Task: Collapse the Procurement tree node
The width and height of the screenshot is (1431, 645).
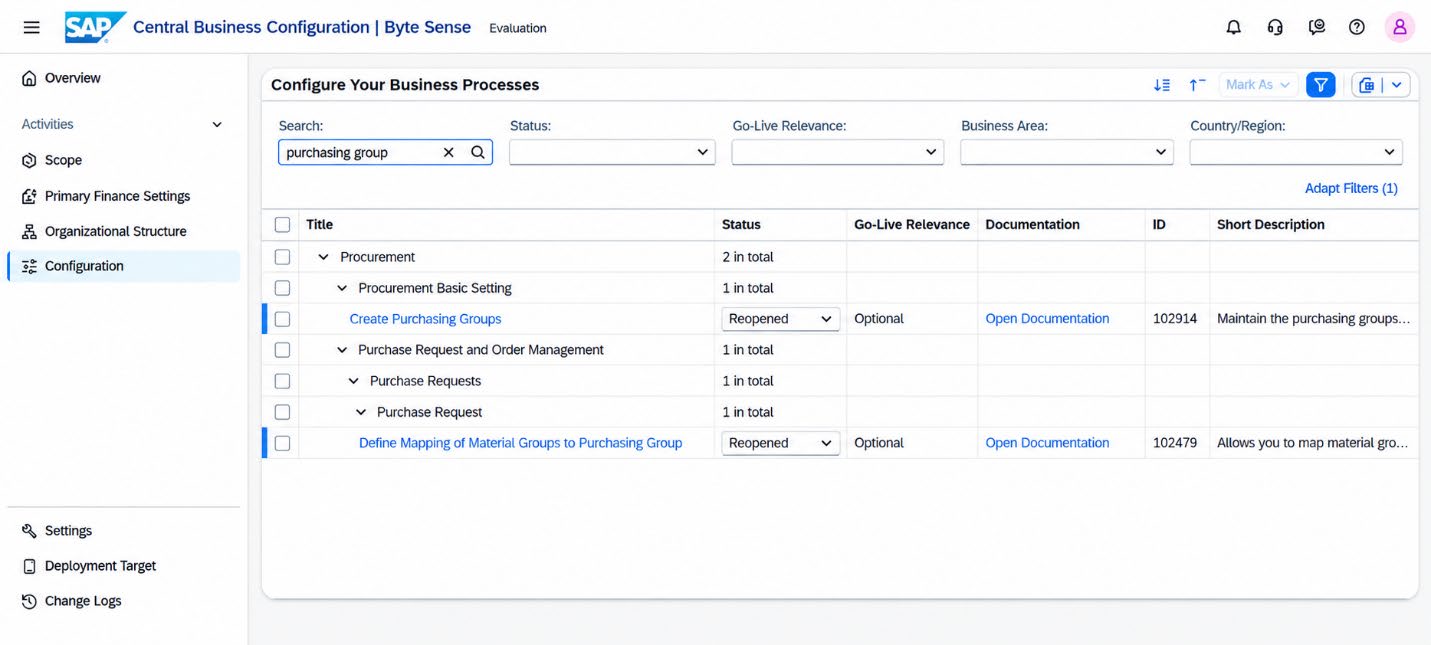Action: pos(323,257)
